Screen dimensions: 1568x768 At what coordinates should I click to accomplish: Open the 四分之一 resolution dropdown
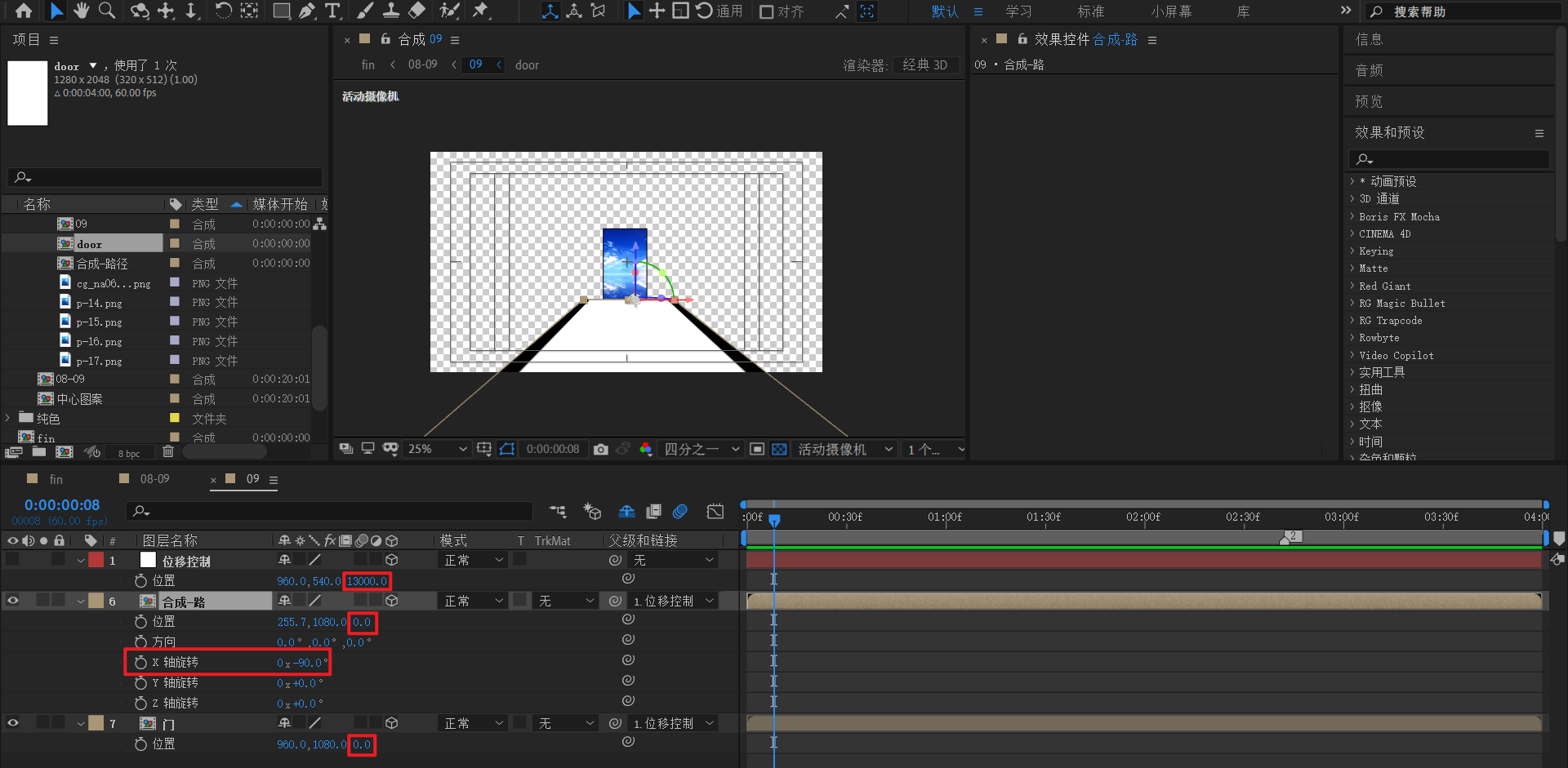(x=702, y=449)
